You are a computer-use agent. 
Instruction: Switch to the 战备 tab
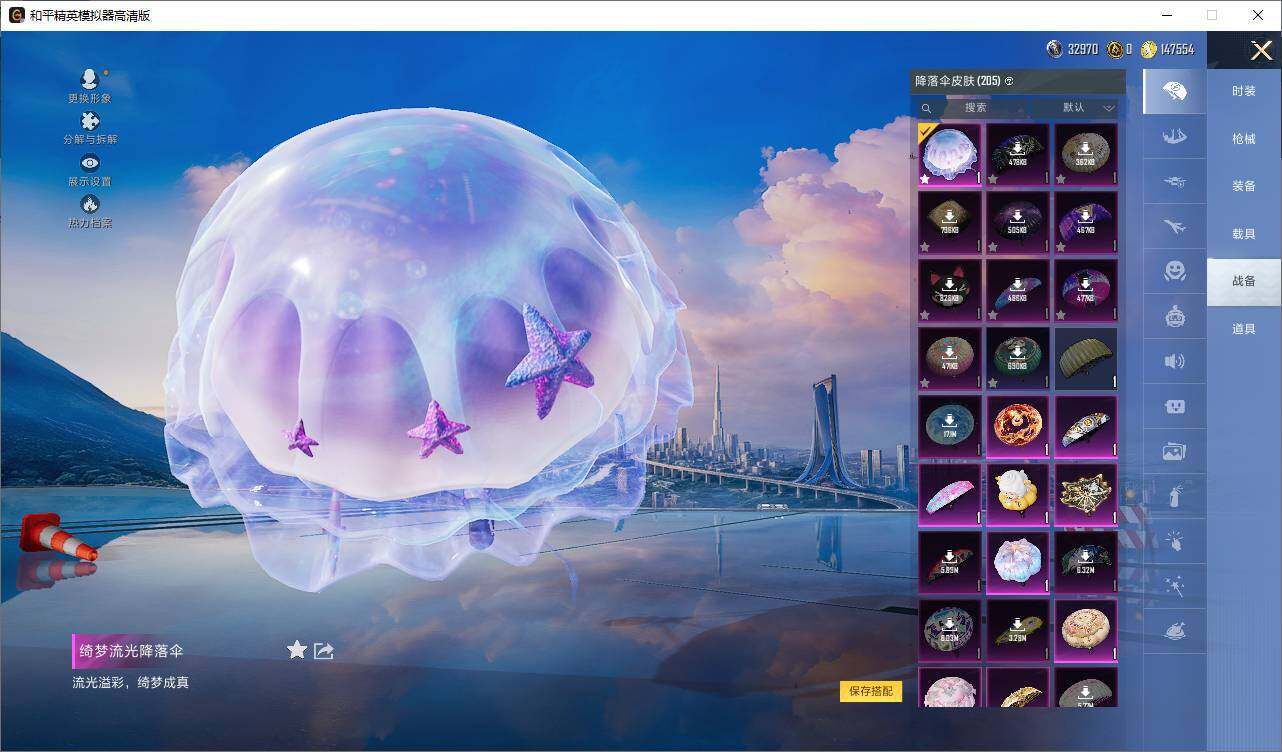tap(1244, 281)
